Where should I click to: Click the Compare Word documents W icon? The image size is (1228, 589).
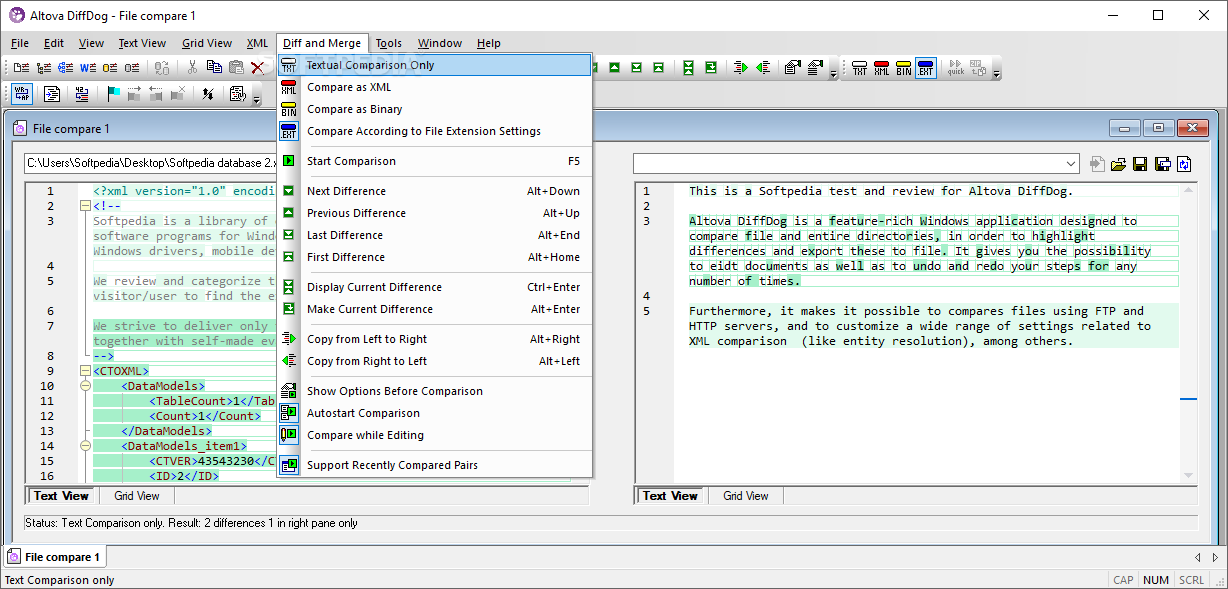click(x=88, y=68)
